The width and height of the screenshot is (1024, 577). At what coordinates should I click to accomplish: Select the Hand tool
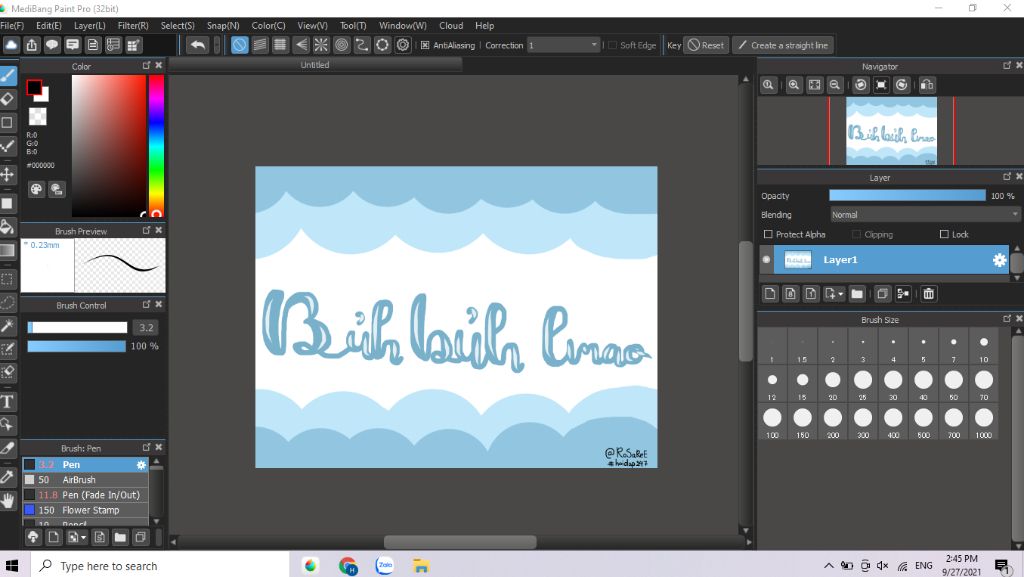coord(7,501)
